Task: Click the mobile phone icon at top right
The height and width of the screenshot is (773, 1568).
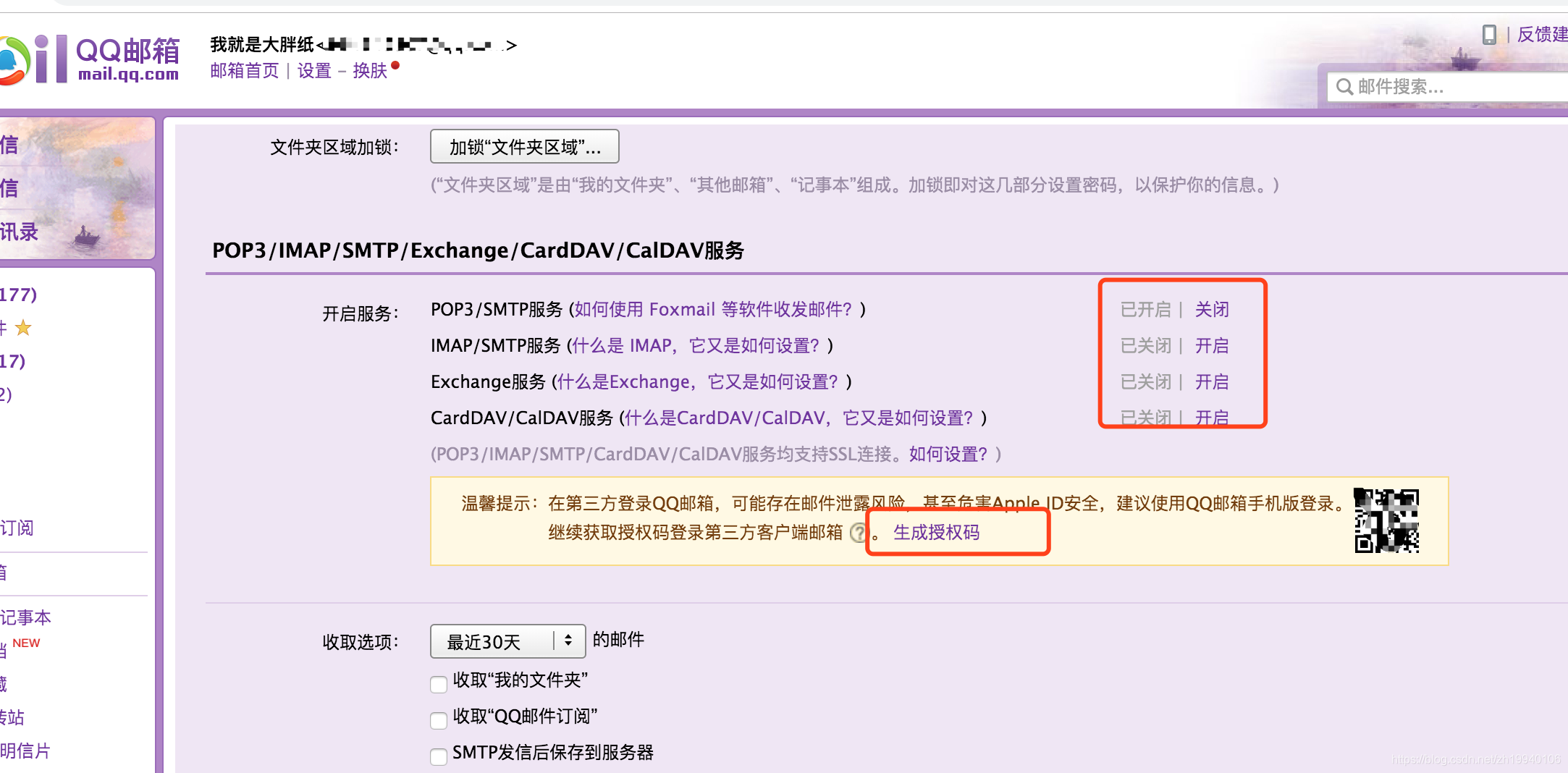Action: click(1489, 34)
